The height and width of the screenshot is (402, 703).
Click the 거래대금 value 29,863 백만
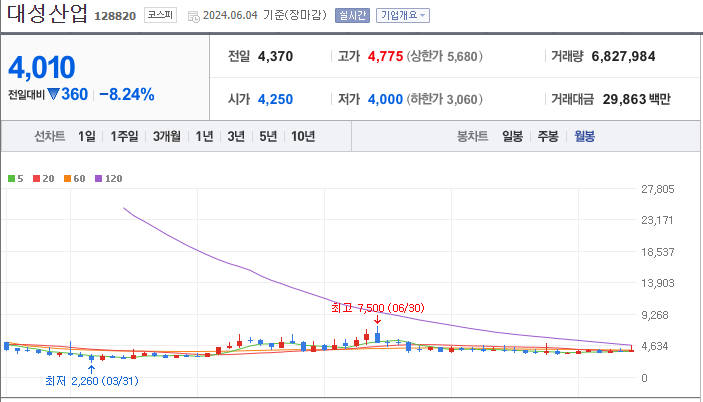click(637, 99)
